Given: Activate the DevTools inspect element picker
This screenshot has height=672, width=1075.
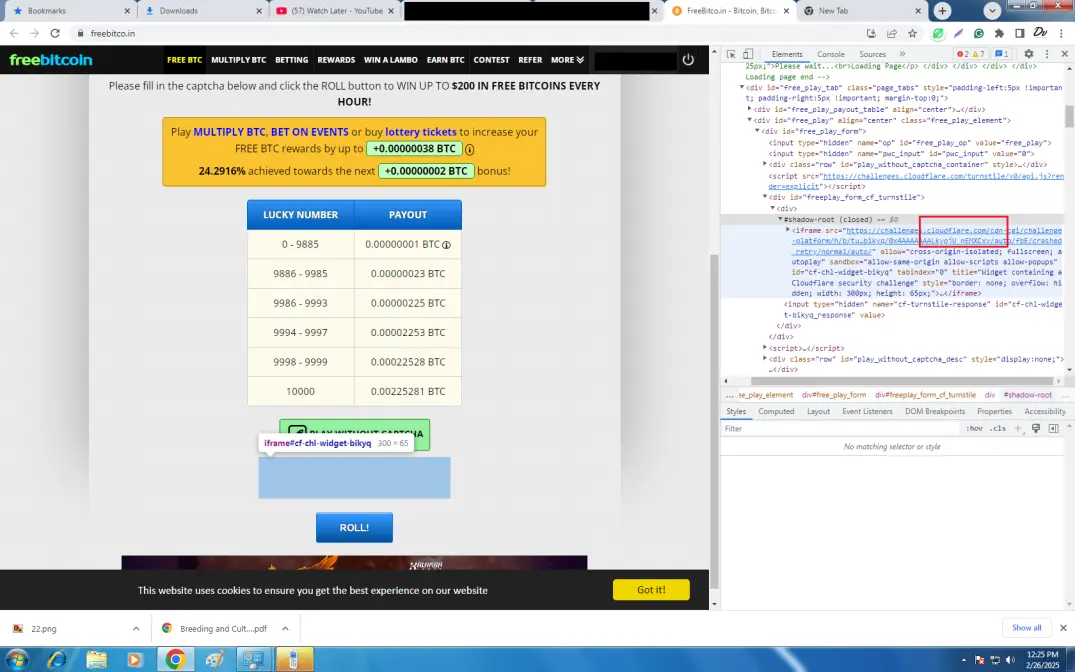Looking at the screenshot, I should click(x=732, y=53).
